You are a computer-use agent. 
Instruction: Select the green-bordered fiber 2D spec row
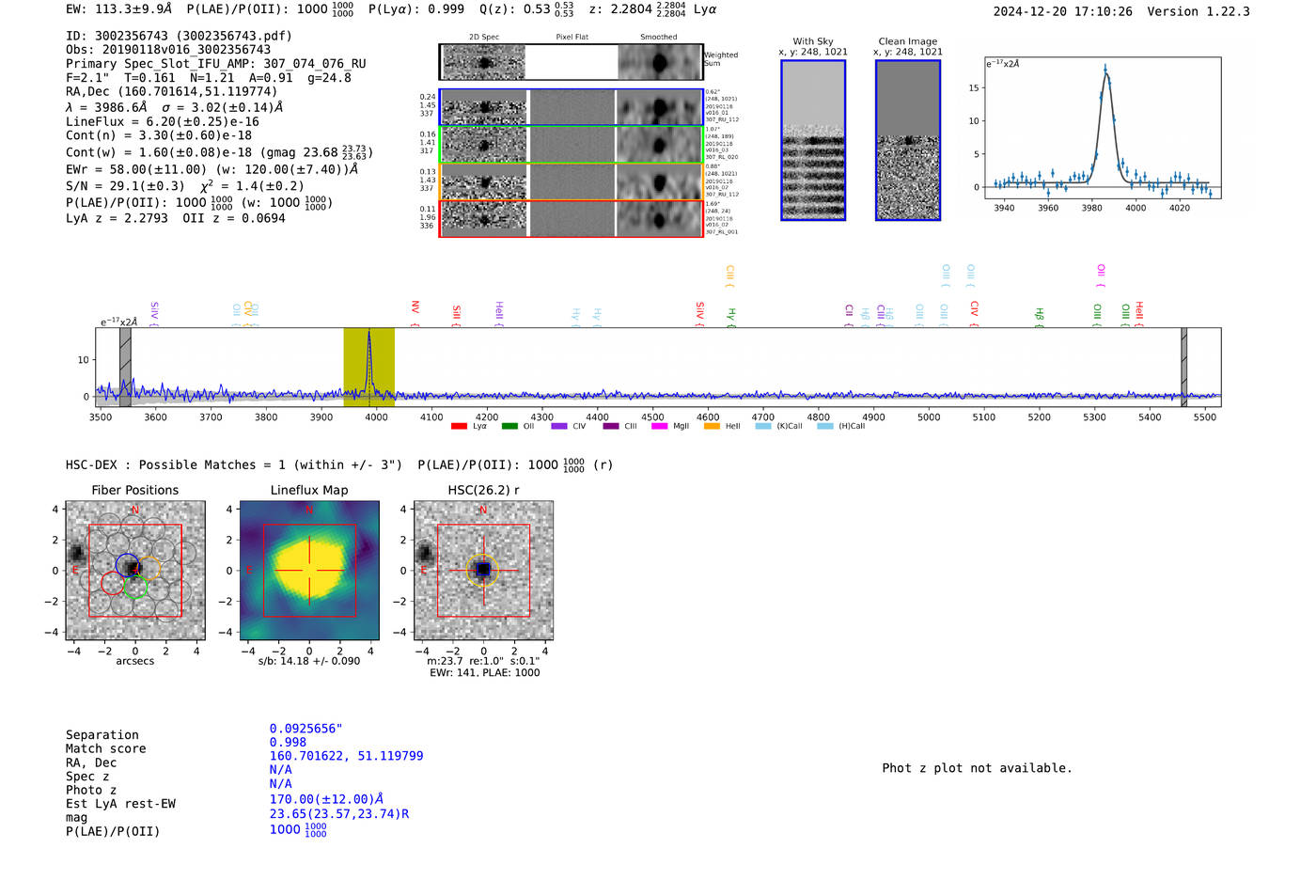[572, 145]
